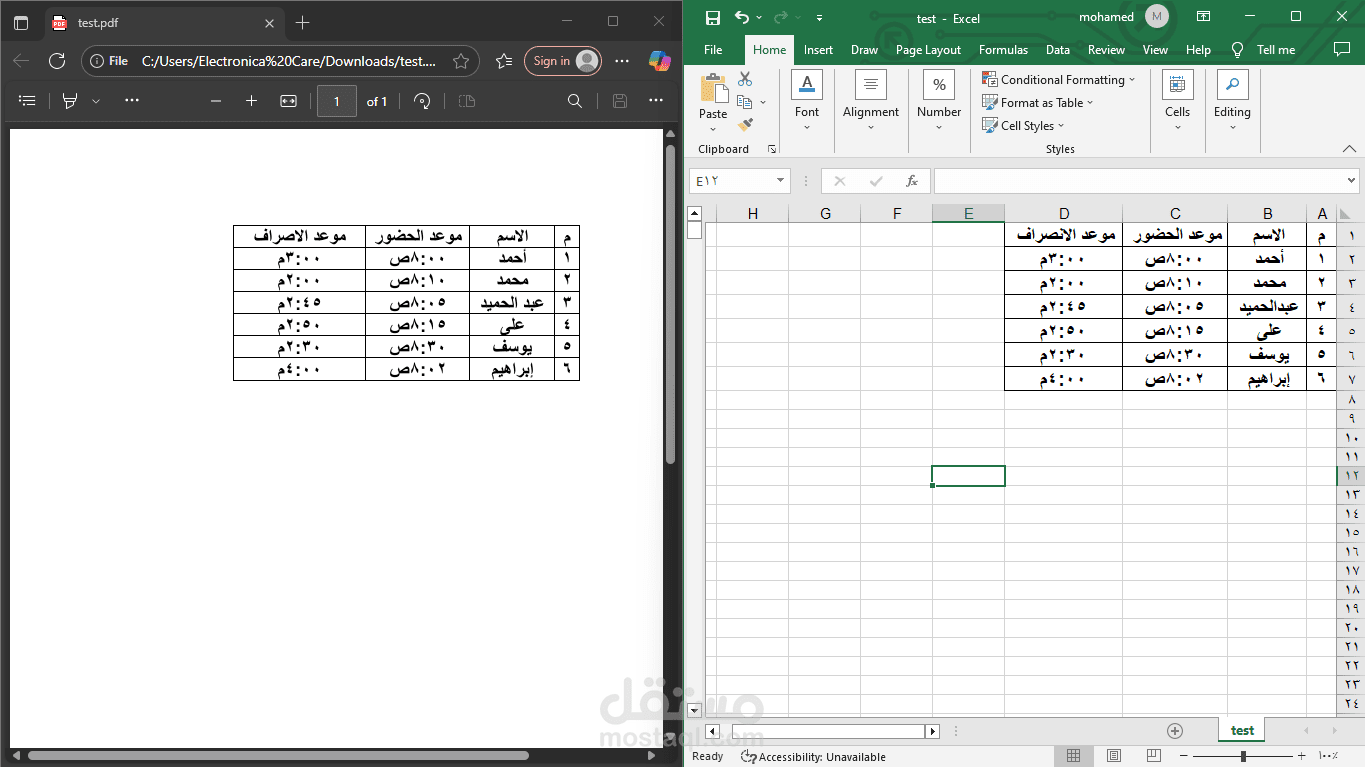Click the Name Box showing E12
This screenshot has height=767, width=1365.
[732, 181]
